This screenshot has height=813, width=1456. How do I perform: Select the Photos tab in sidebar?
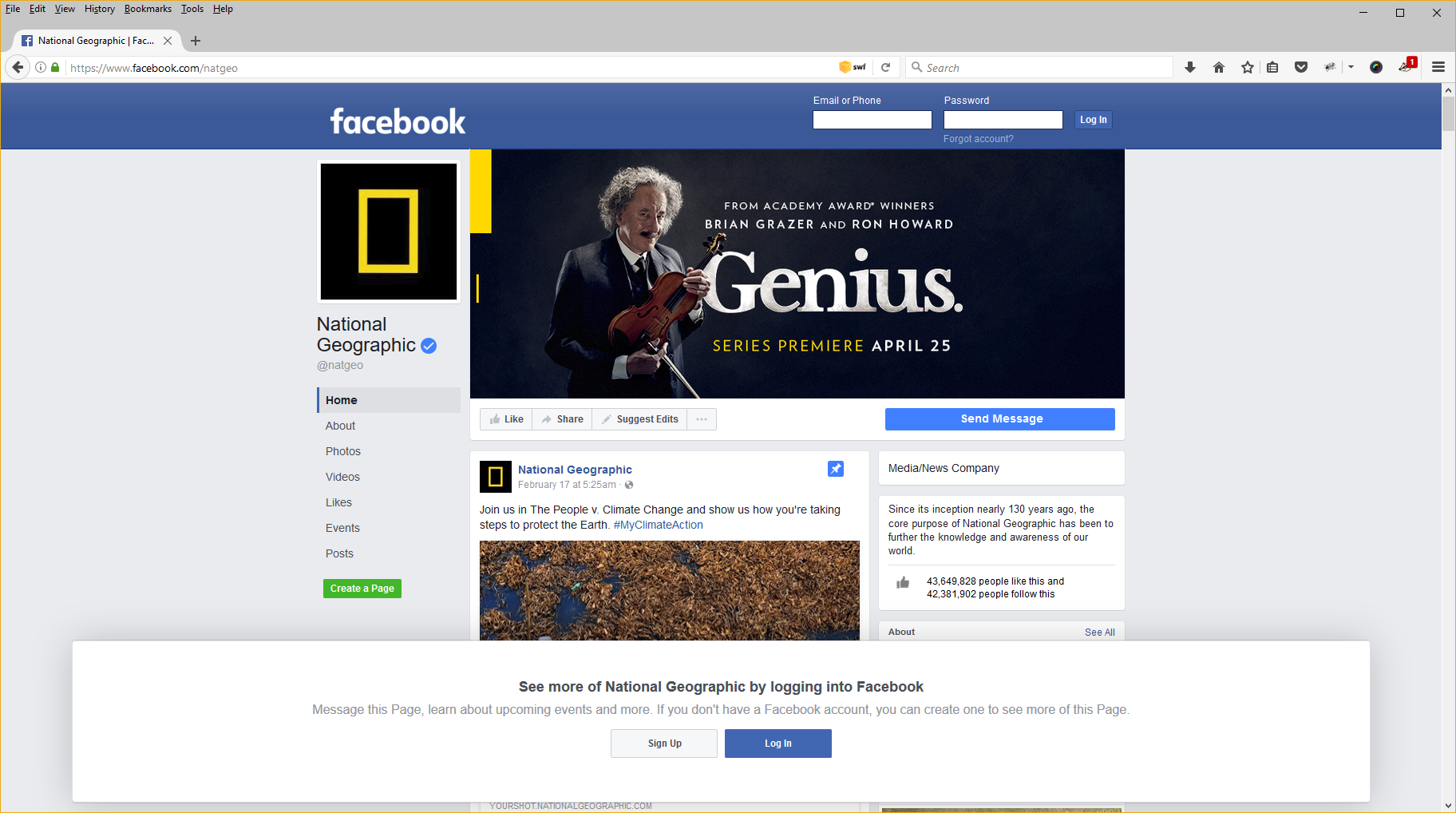click(x=343, y=451)
